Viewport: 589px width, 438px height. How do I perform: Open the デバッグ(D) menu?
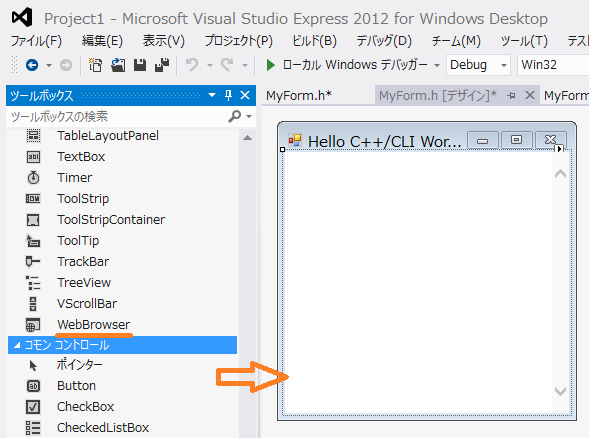coord(384,41)
